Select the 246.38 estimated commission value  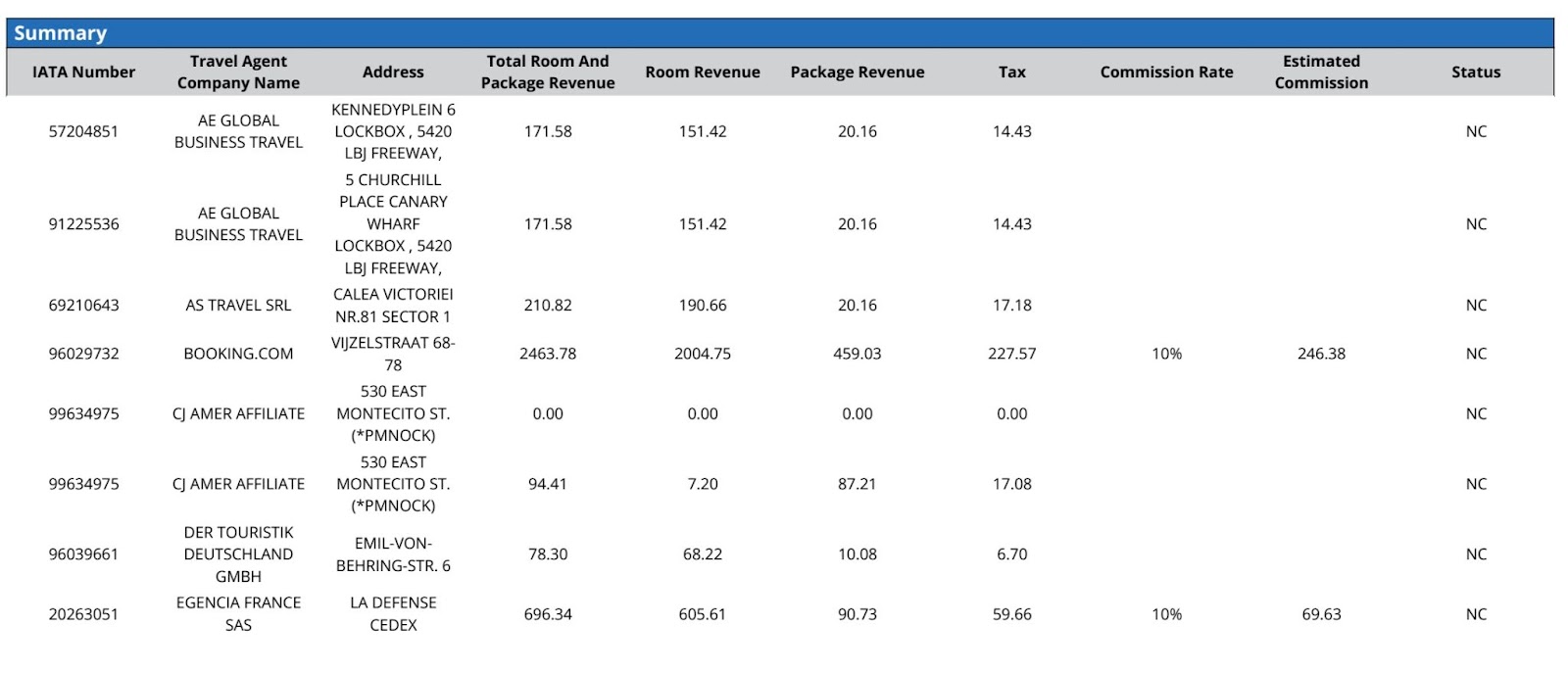(x=1321, y=354)
